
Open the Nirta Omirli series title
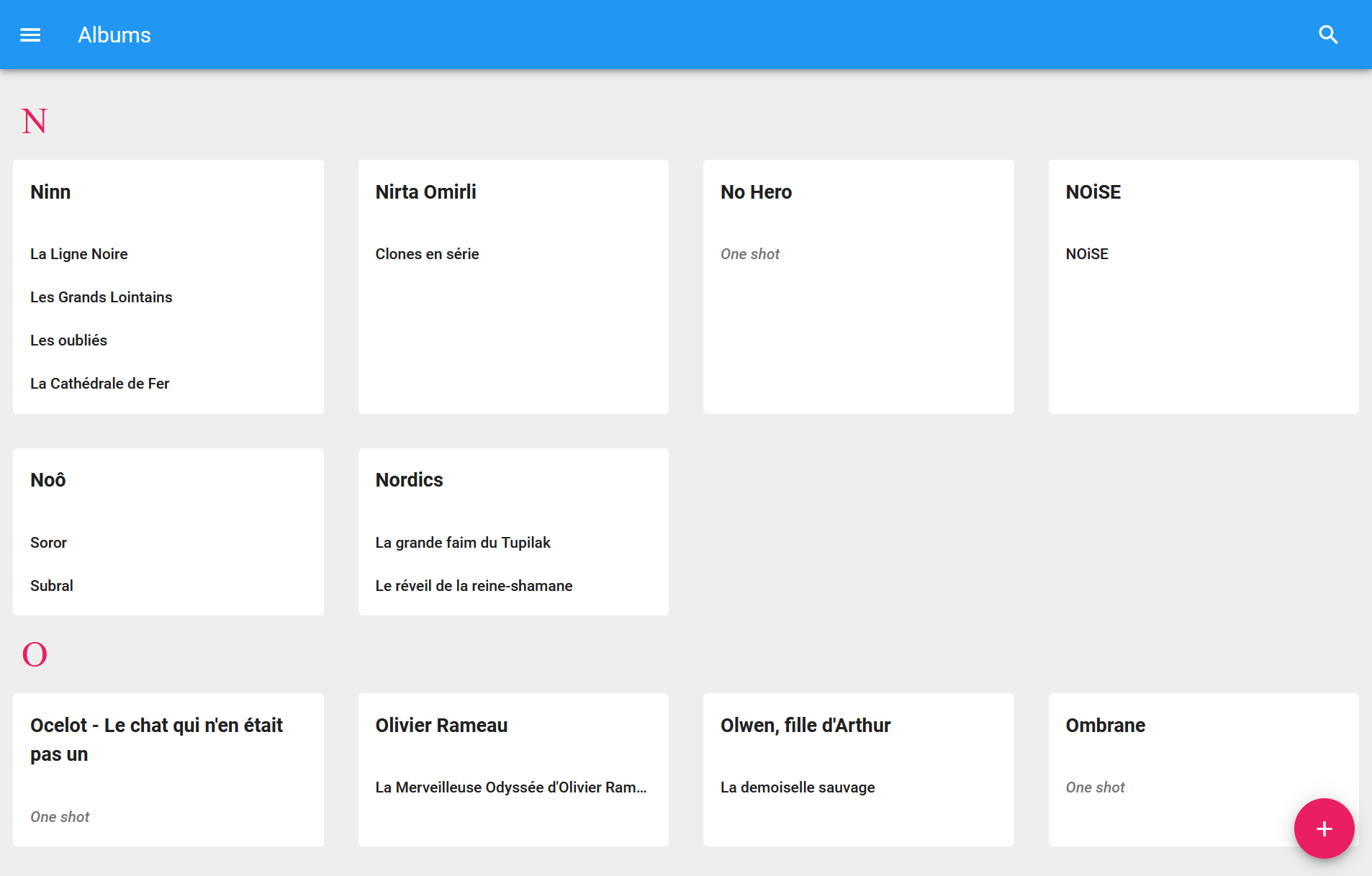pos(426,192)
